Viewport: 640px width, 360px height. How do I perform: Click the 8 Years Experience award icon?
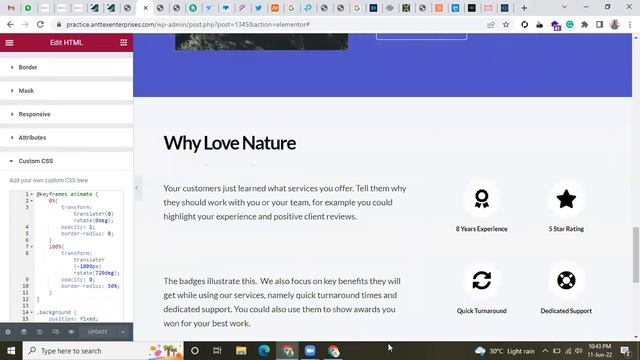coord(482,199)
